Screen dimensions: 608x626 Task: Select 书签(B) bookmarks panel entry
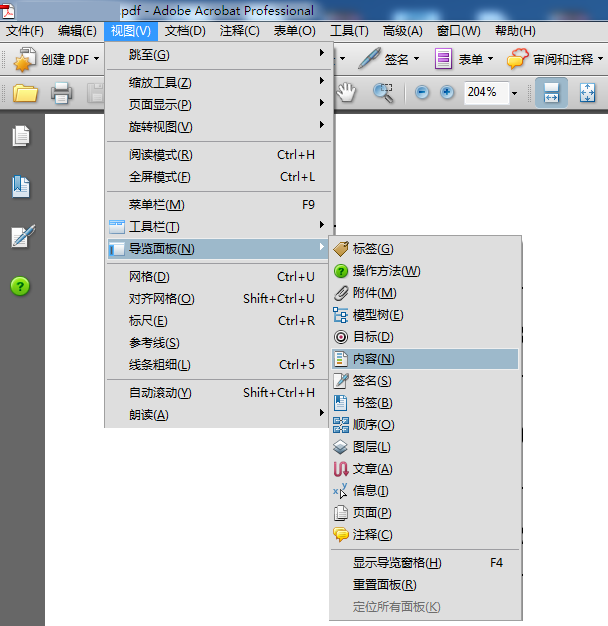tap(426, 403)
